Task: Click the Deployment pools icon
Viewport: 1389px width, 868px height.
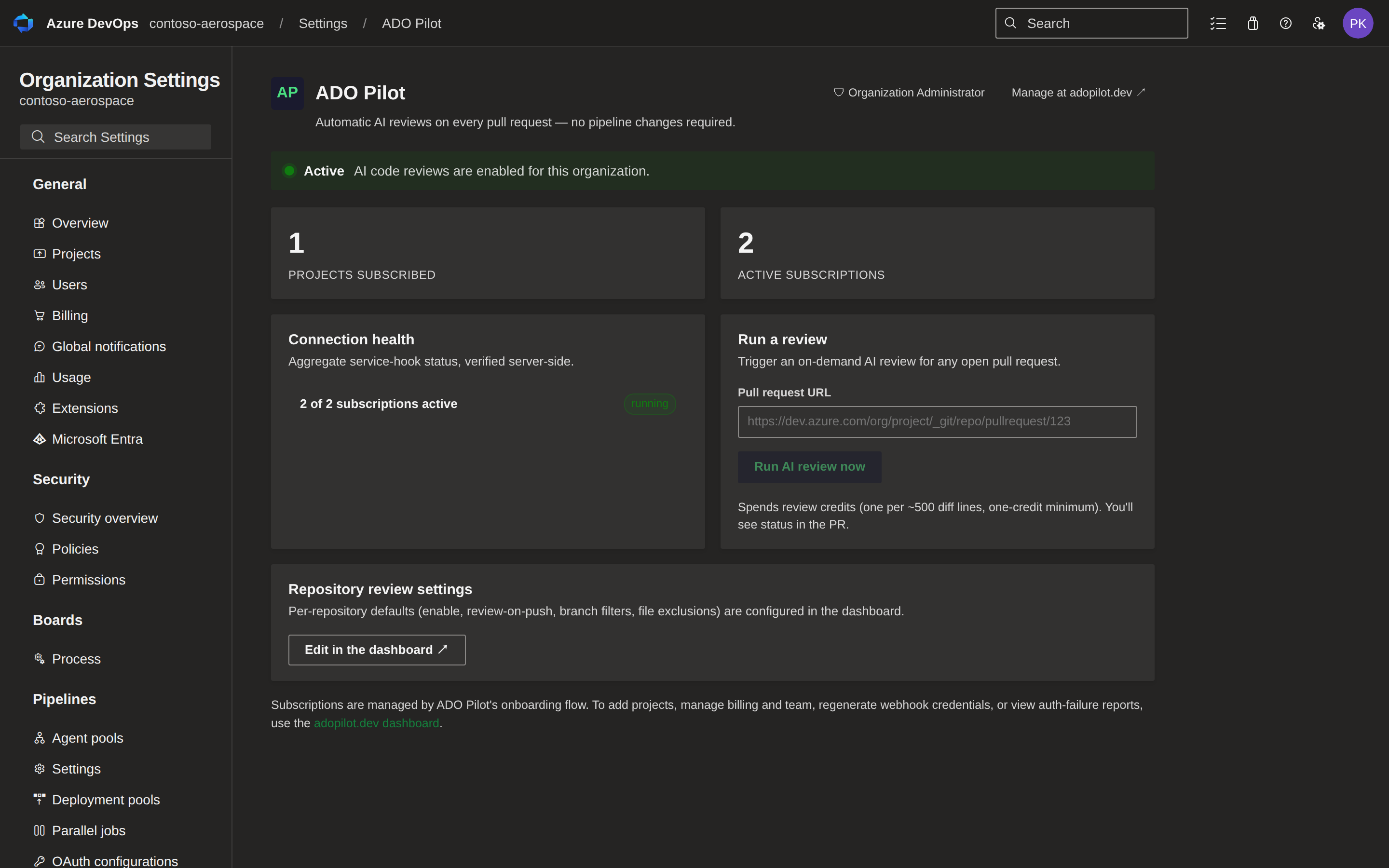Action: click(39, 799)
